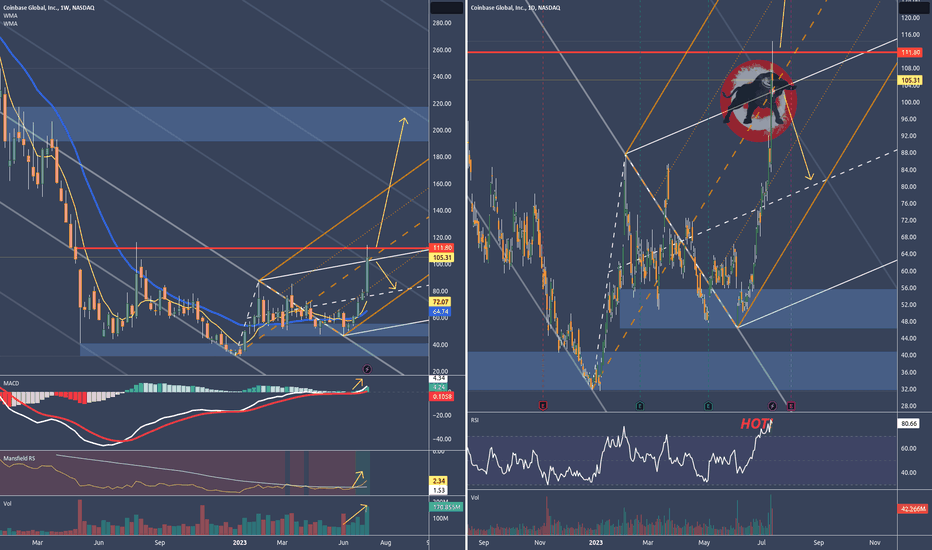Click the first WMA indicator label
The image size is (932, 550).
click(10, 16)
